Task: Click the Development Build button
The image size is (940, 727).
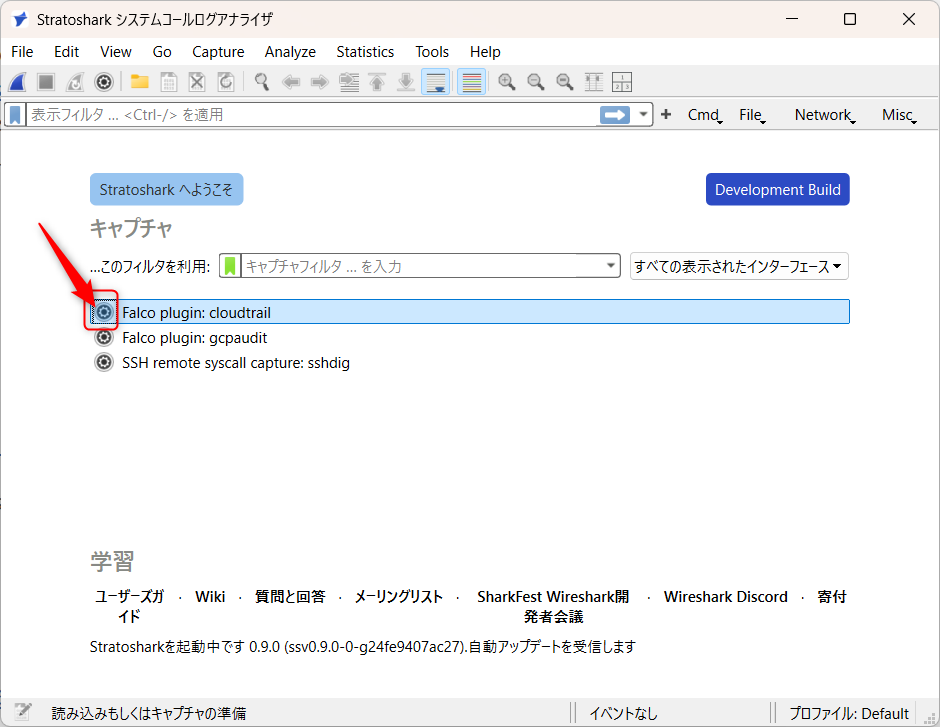Action: pyautogui.click(x=778, y=189)
